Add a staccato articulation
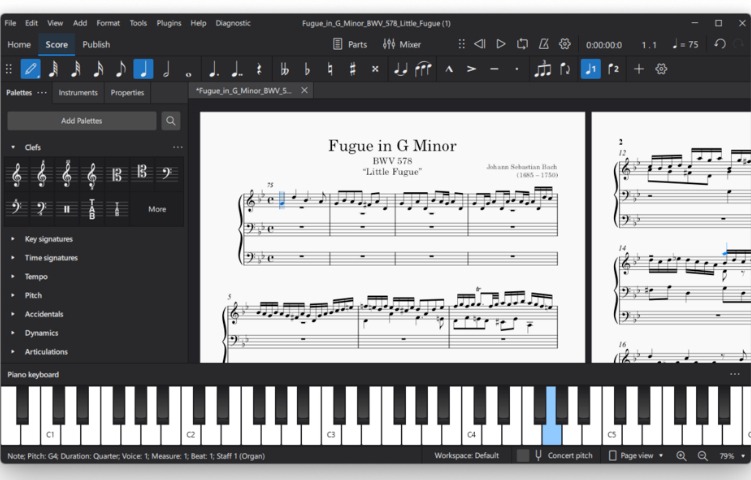Viewport: 751px width, 480px height. pos(517,69)
